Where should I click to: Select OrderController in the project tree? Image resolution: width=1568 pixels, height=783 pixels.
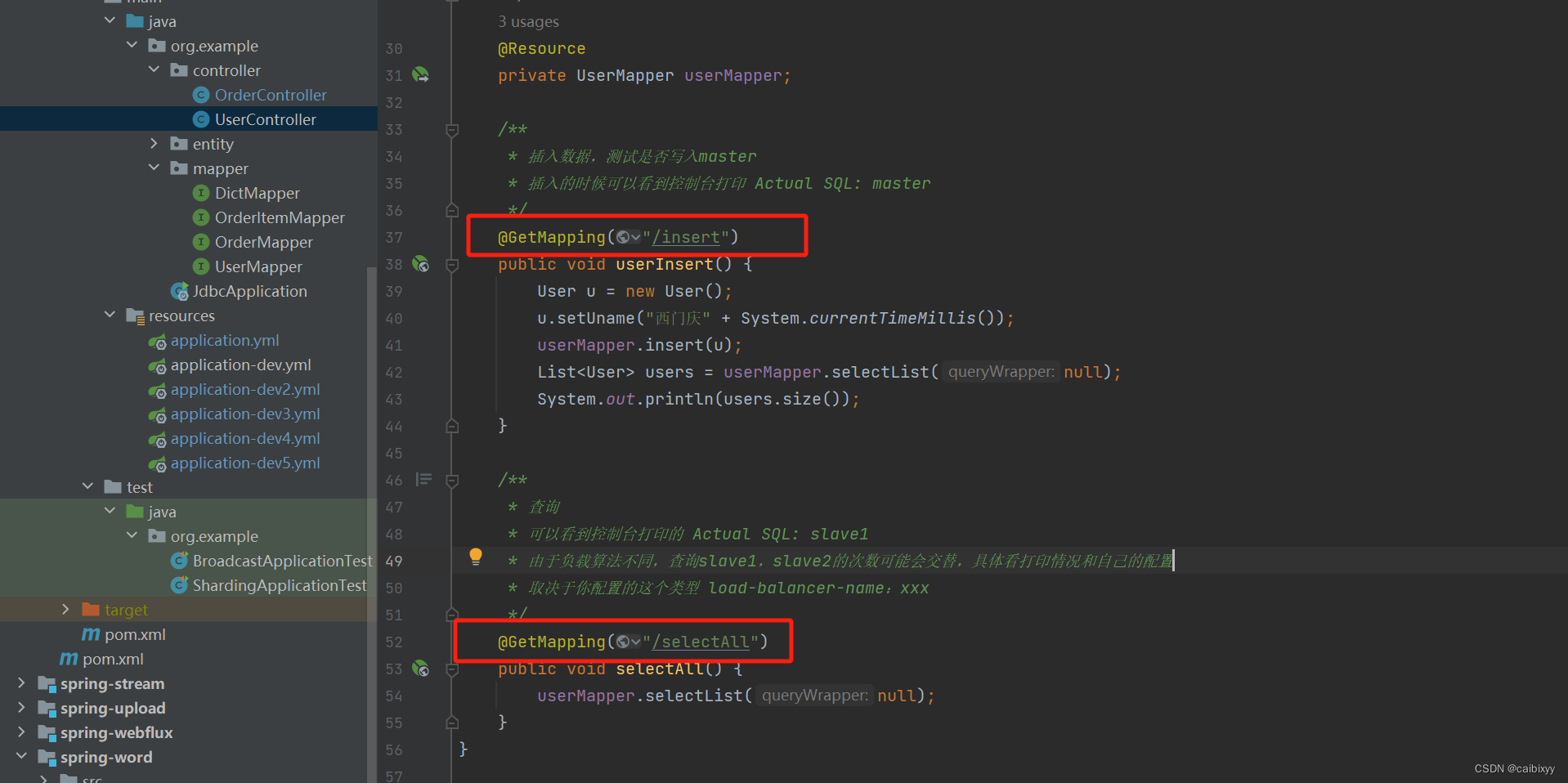271,95
